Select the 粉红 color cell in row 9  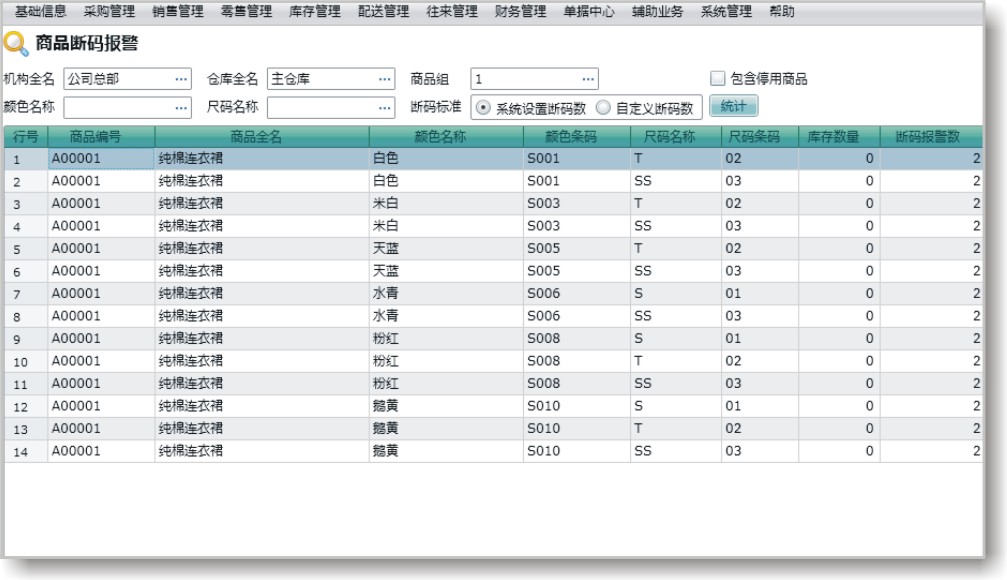click(x=446, y=338)
